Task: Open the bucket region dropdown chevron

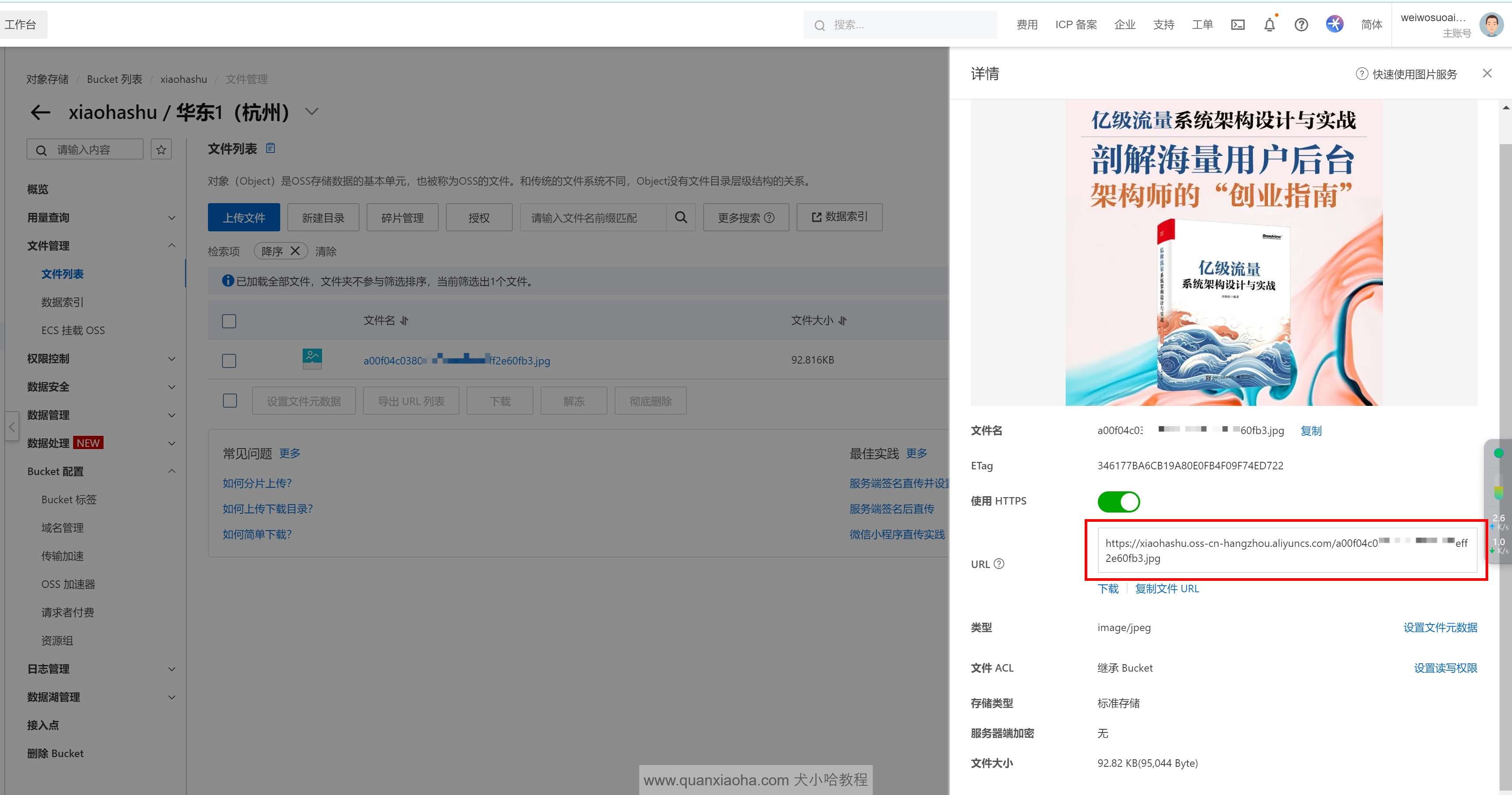Action: coord(311,111)
